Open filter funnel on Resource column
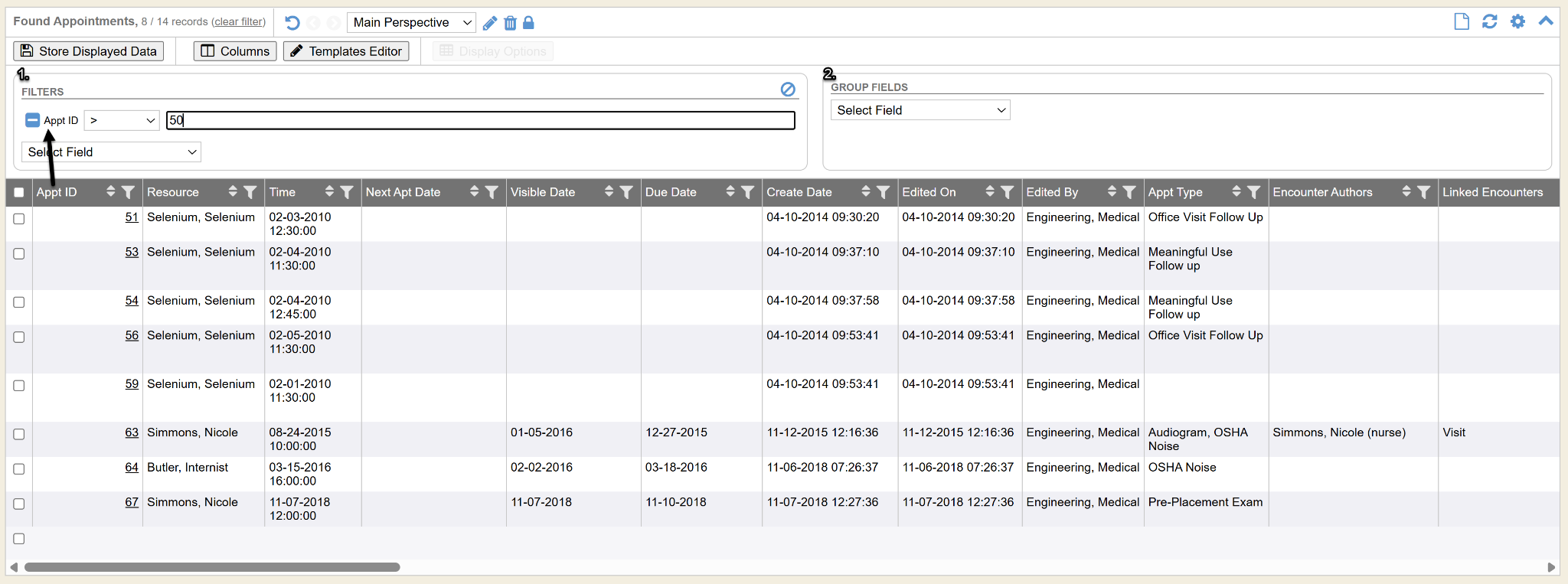 (x=250, y=192)
